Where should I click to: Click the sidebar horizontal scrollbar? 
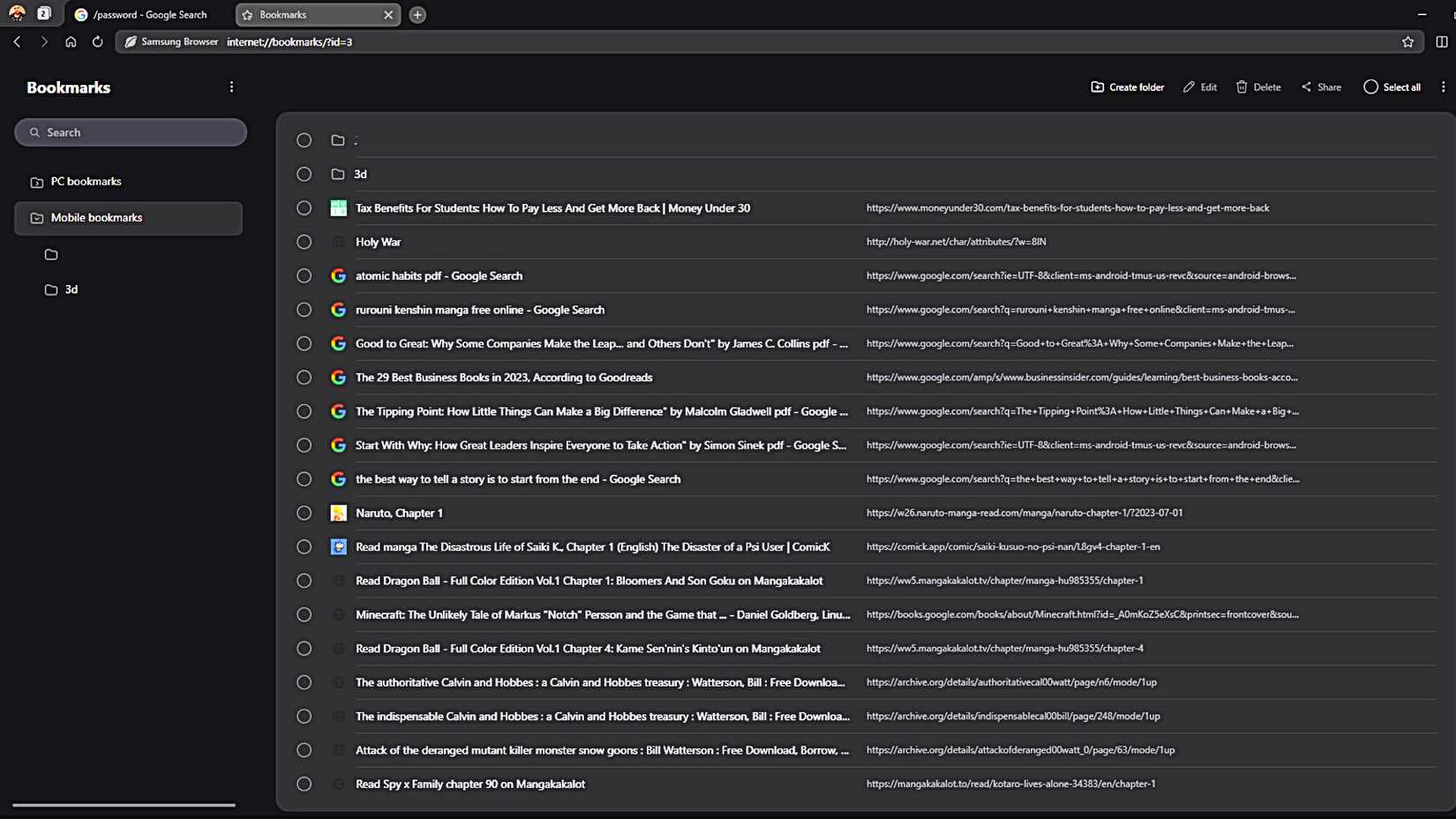124,805
